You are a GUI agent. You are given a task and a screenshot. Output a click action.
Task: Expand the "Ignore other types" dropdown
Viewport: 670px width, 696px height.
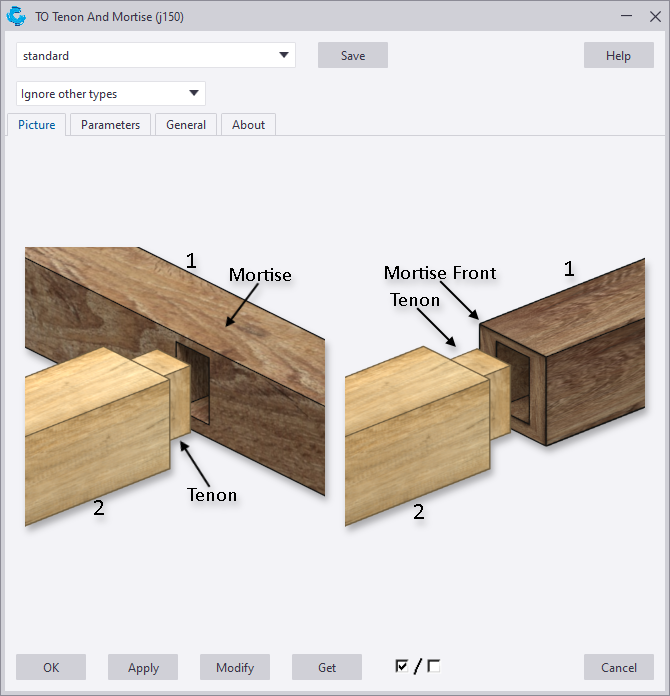click(111, 94)
